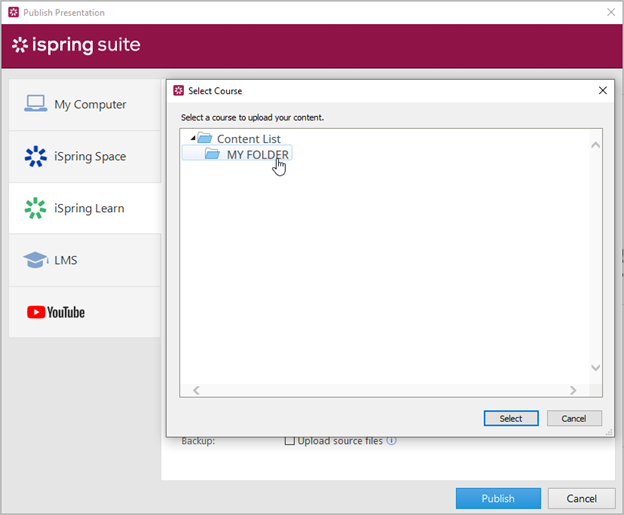624x515 pixels.
Task: Click the 'Backup:' label
Action: click(198, 441)
